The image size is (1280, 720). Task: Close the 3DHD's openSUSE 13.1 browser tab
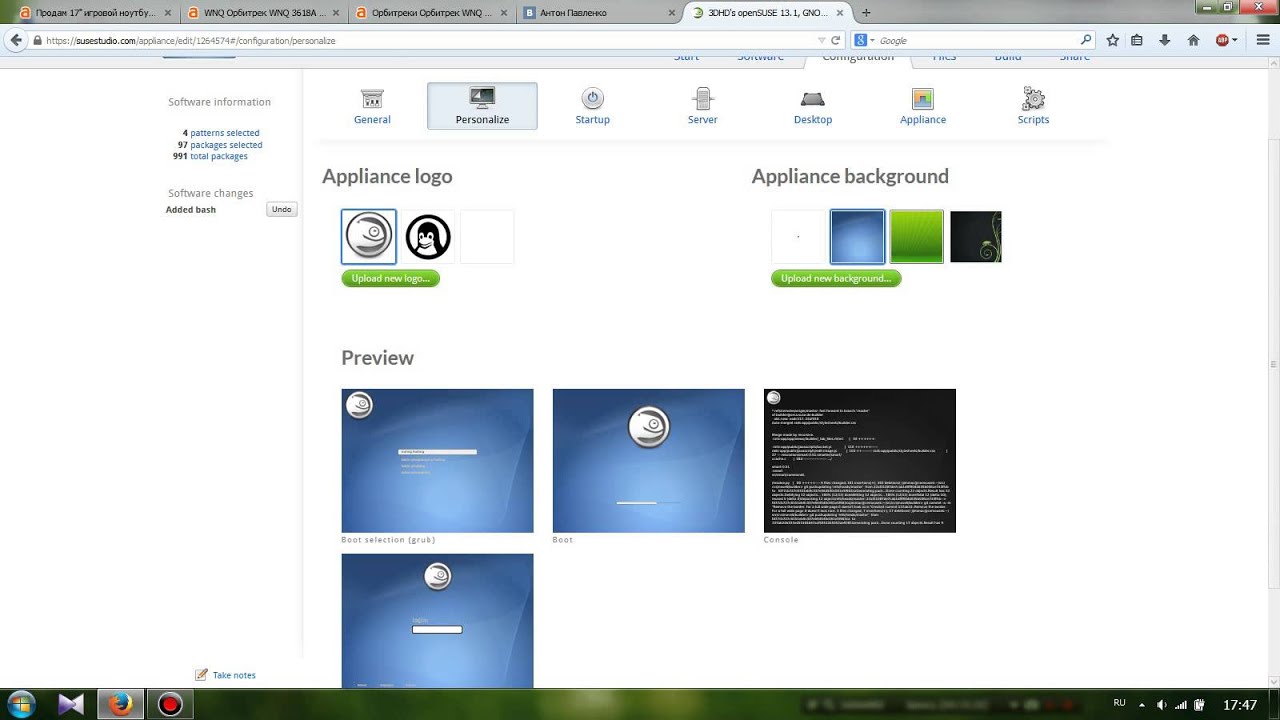[x=838, y=13]
